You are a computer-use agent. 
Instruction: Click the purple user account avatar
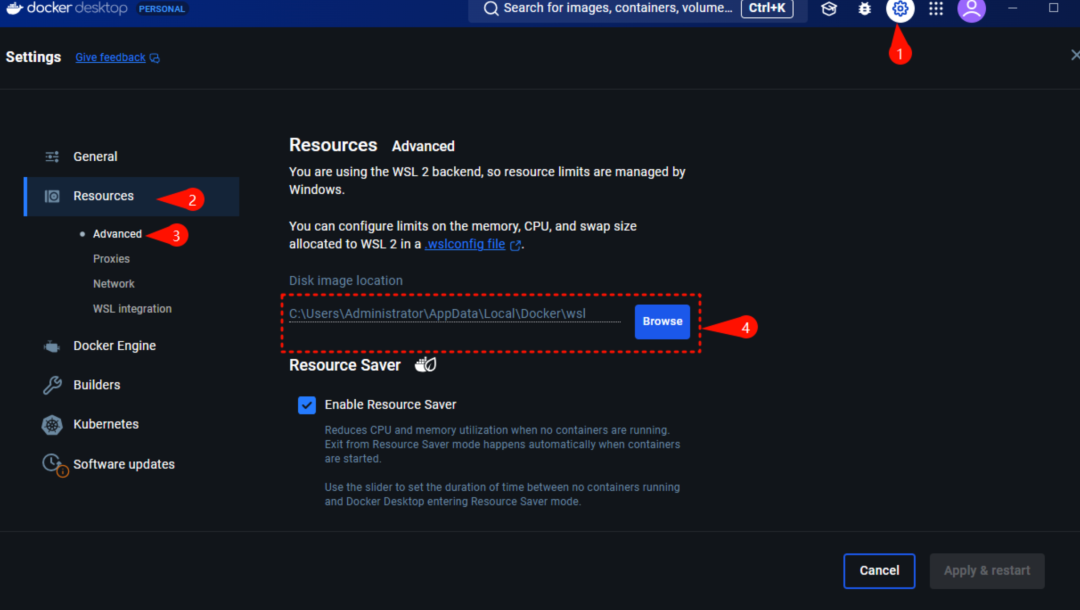pyautogui.click(x=971, y=9)
